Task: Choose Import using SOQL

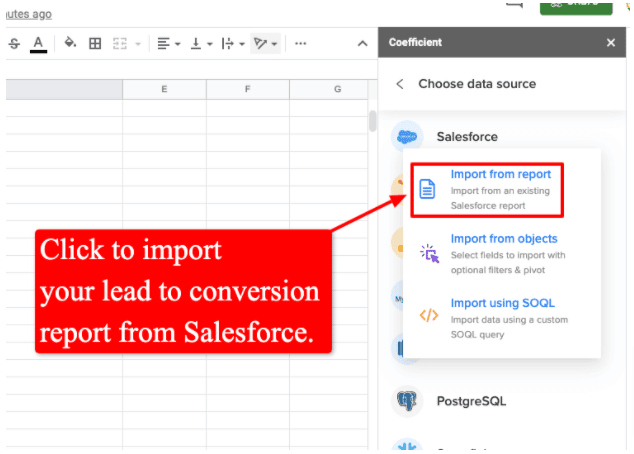Action: [x=495, y=318]
